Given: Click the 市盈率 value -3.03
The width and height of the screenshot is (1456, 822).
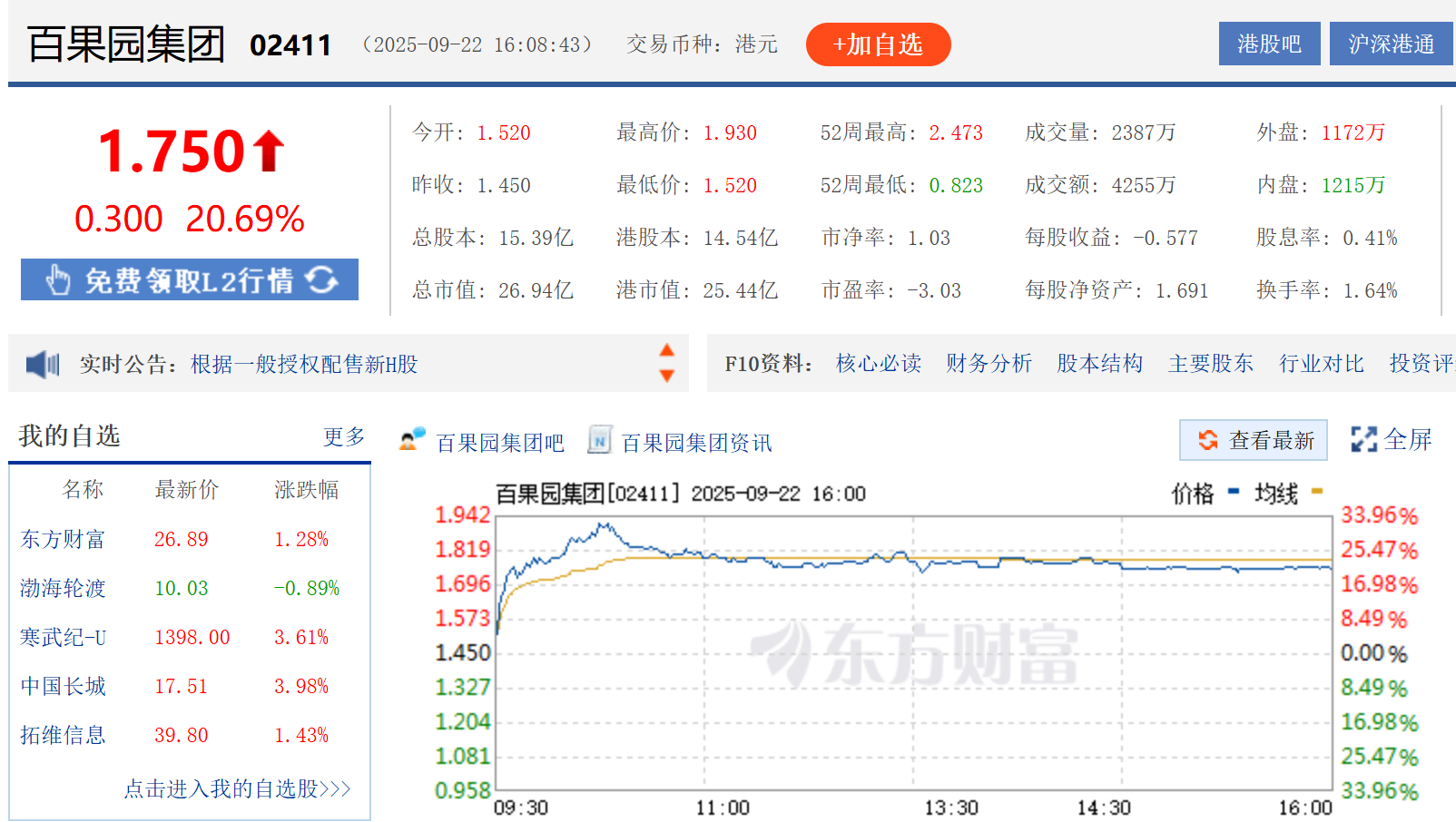Looking at the screenshot, I should 934,291.
